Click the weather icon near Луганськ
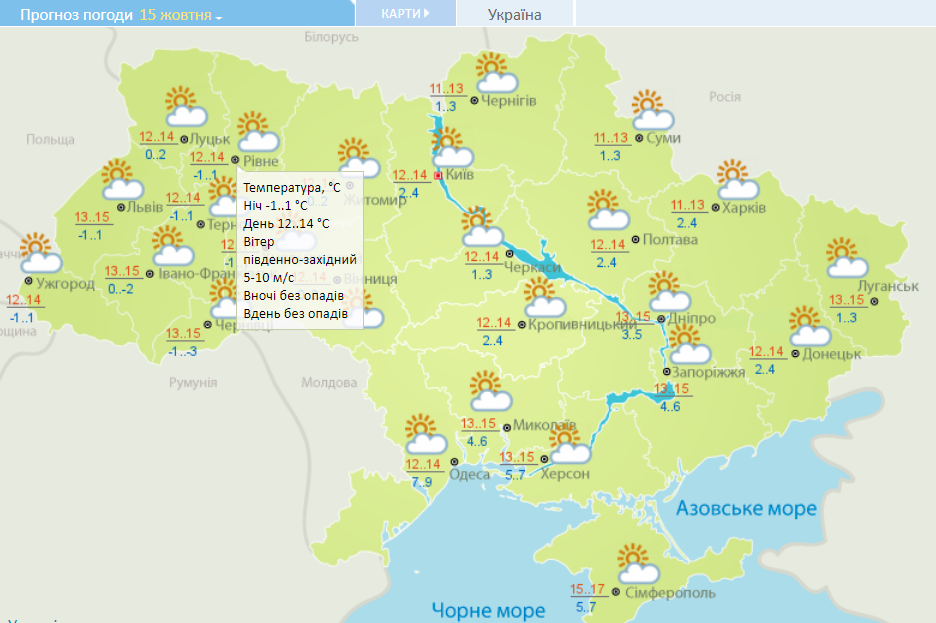This screenshot has height=623, width=936. click(x=847, y=258)
